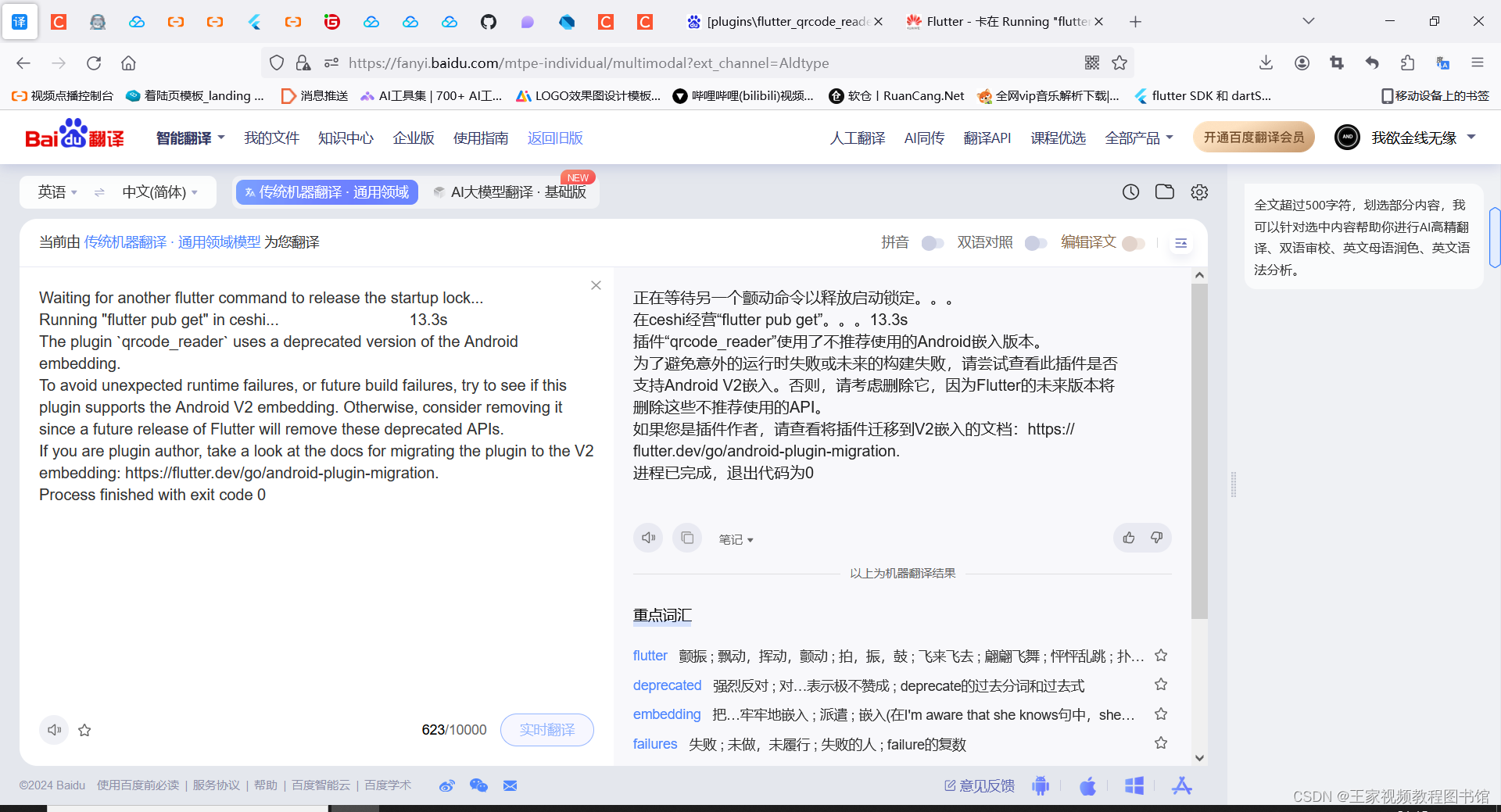Enable the 编辑译文 toggle
The width and height of the screenshot is (1501, 812).
(1133, 243)
